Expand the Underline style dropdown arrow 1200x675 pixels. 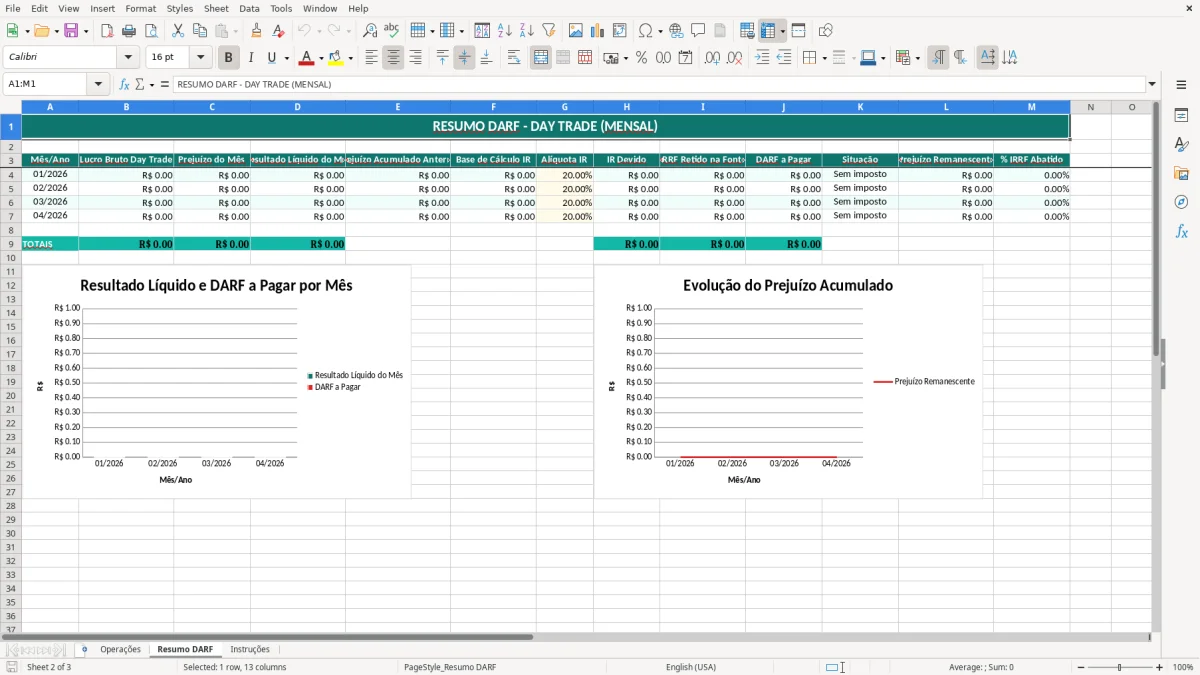286,58
